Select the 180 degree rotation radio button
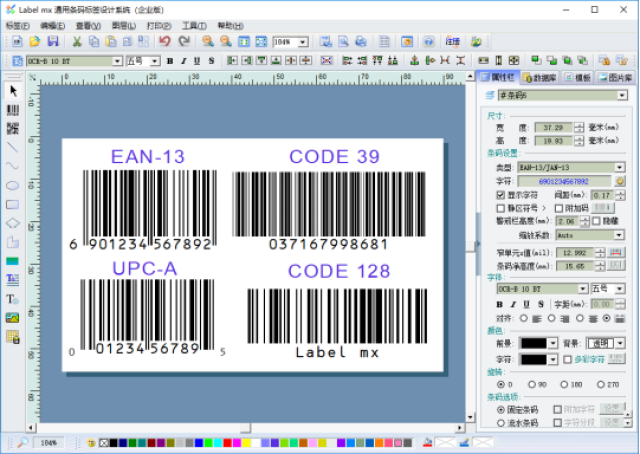This screenshot has height=454, width=640. tap(564, 384)
